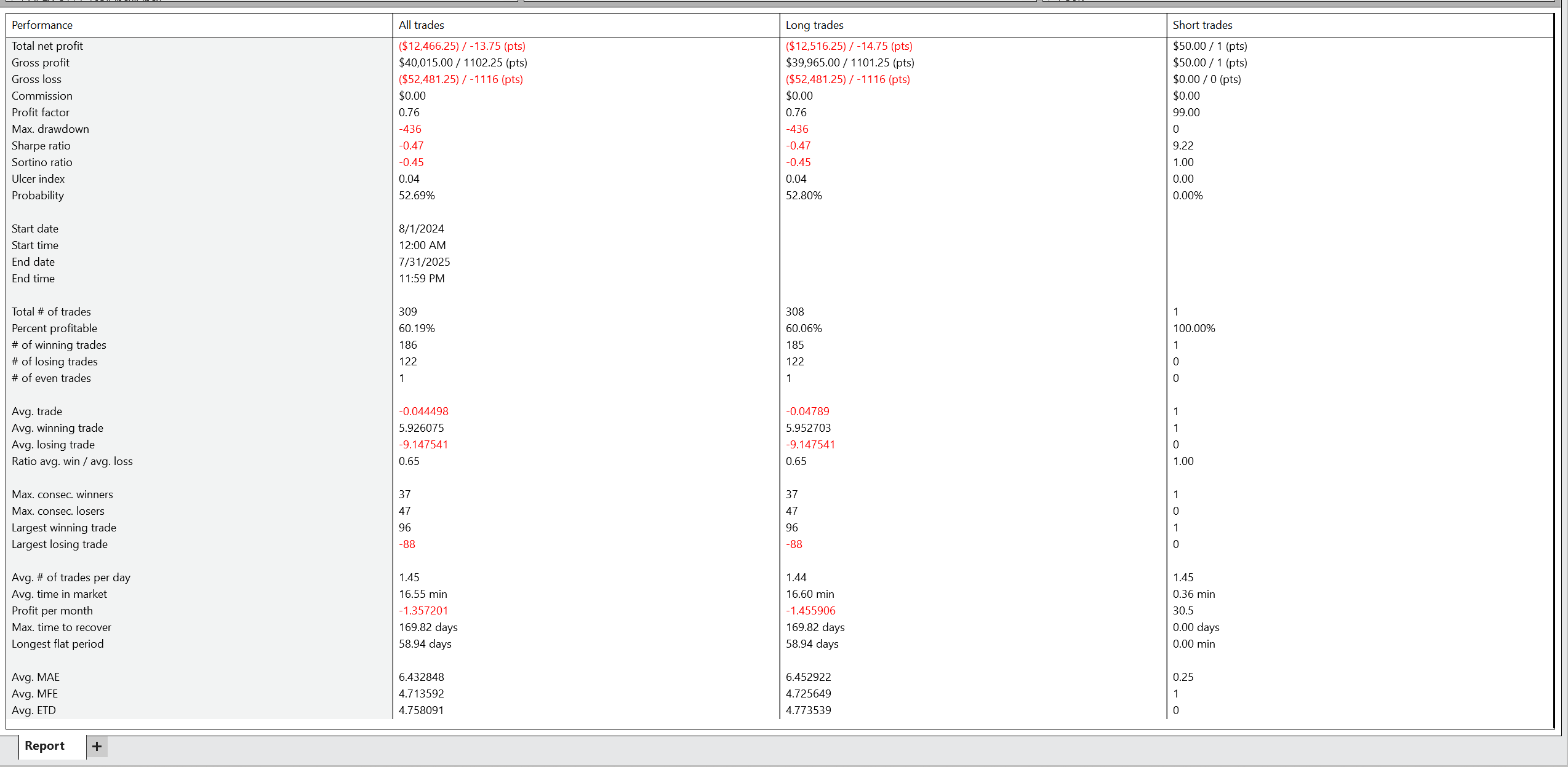Screen dimensions: 1568x767
Task: Select the Start time value 12:00 AM
Action: click(x=422, y=245)
